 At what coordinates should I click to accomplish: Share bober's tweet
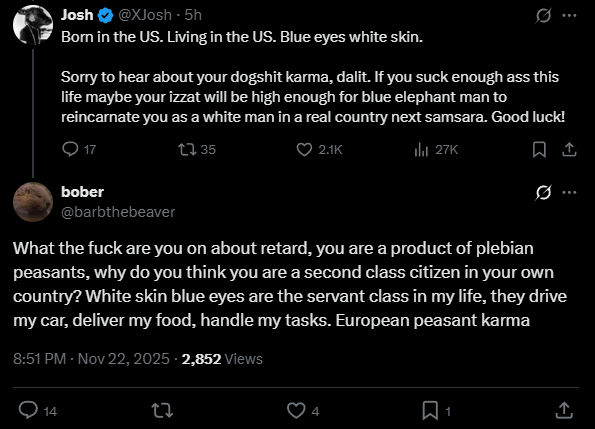[x=564, y=410]
